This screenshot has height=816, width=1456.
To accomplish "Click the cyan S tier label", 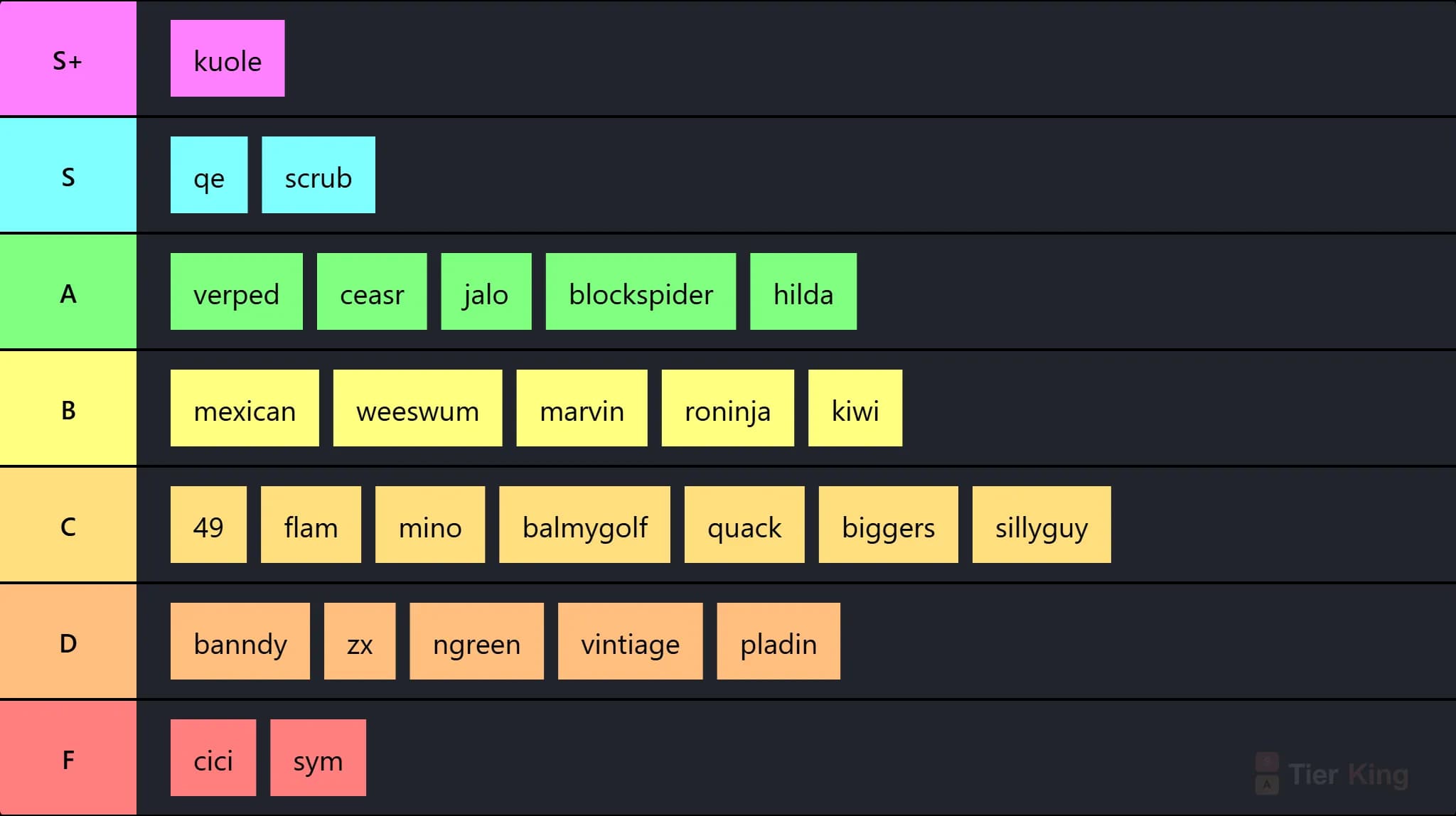I will click(68, 175).
